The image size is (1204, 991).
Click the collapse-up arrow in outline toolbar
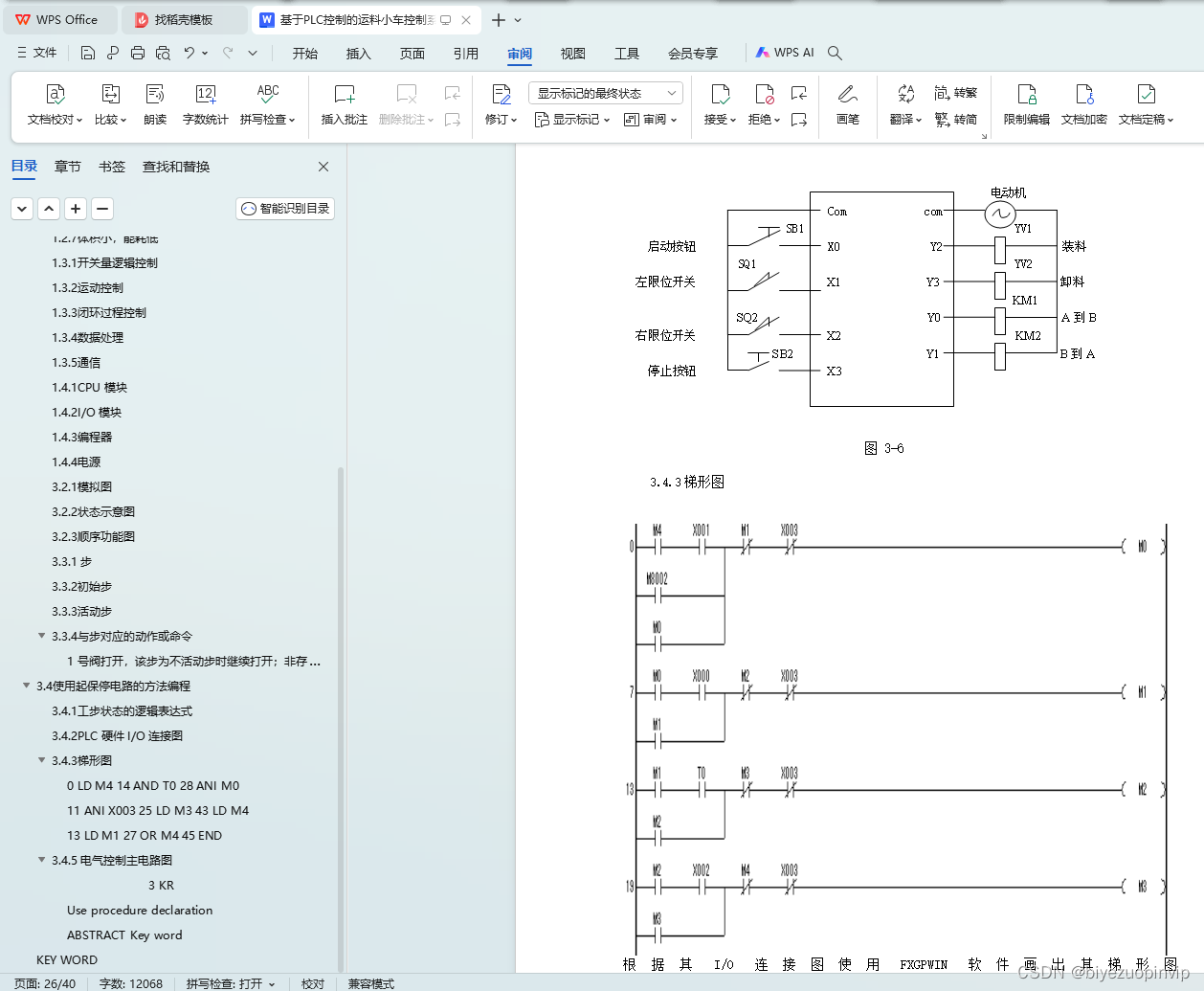tap(49, 208)
